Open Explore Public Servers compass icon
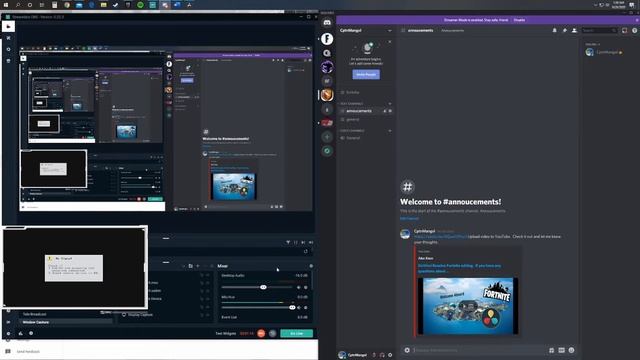Image resolution: width=640 pixels, height=360 pixels. click(327, 151)
